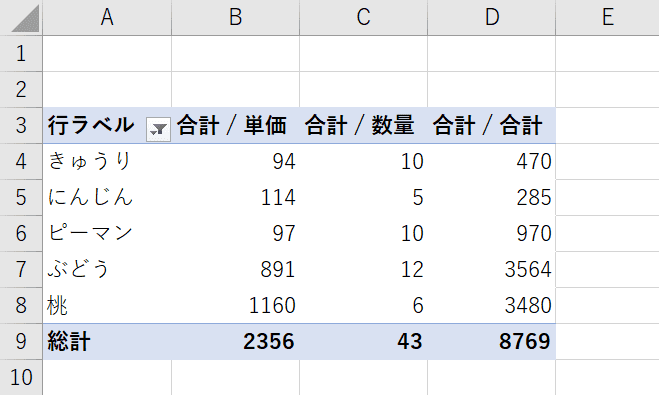659x395 pixels.
Task: Click cell with value 114
Action: pos(235,198)
